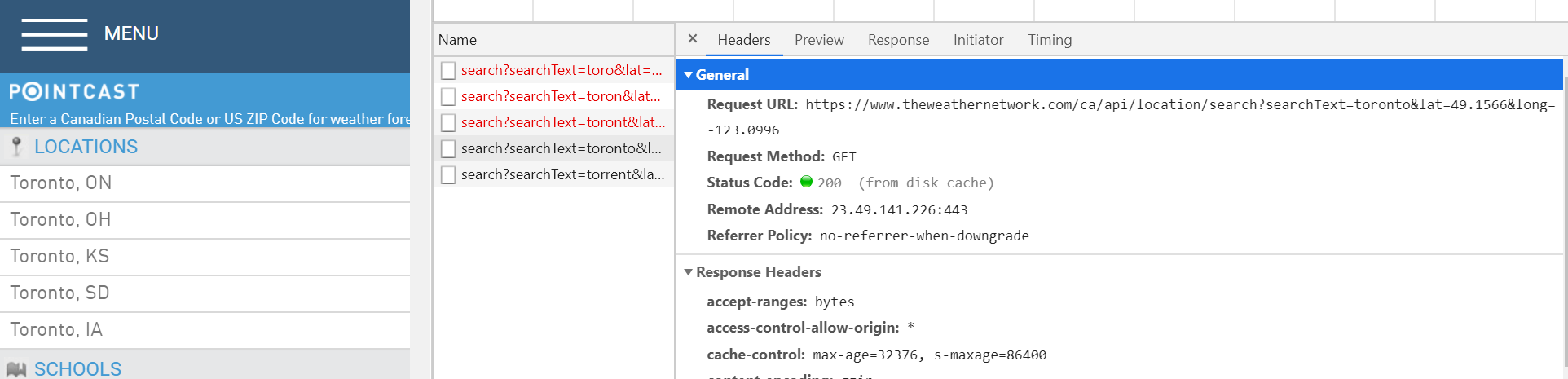Toggle checkbox for searchText=toron request
This screenshot has height=379, width=1568.
tap(448, 97)
